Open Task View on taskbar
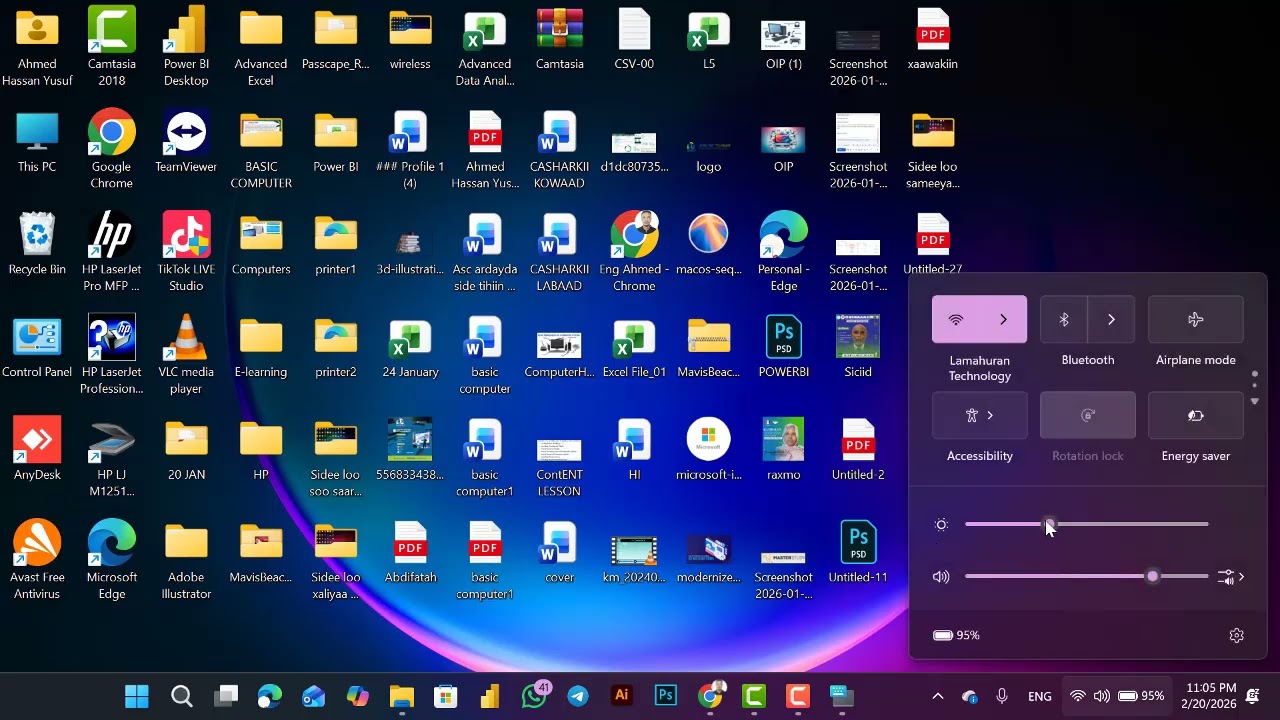The height and width of the screenshot is (720, 1280). [x=227, y=696]
